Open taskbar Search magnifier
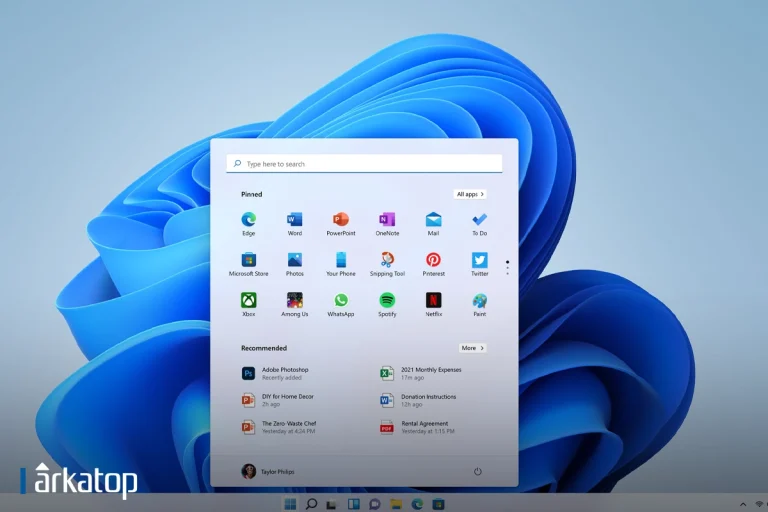This screenshot has height=512, width=768. pos(311,504)
